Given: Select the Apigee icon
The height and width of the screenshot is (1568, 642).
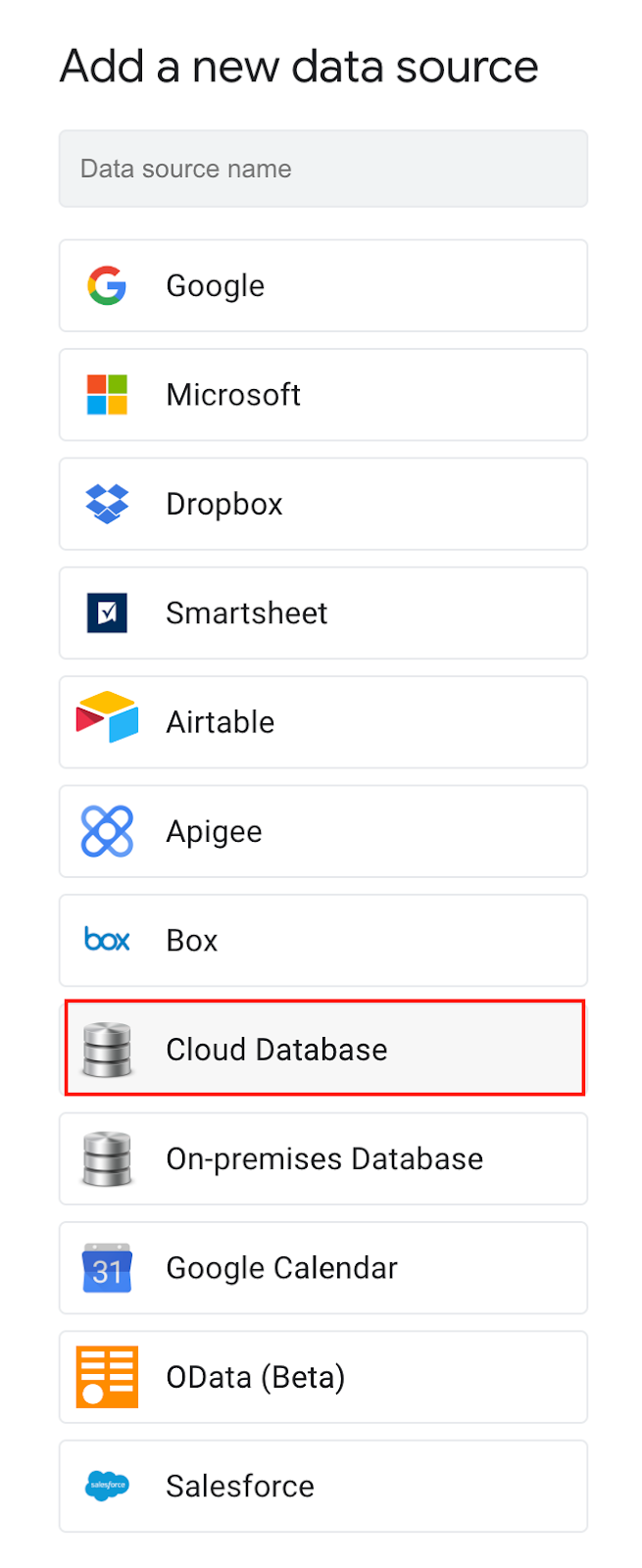Looking at the screenshot, I should click(107, 831).
